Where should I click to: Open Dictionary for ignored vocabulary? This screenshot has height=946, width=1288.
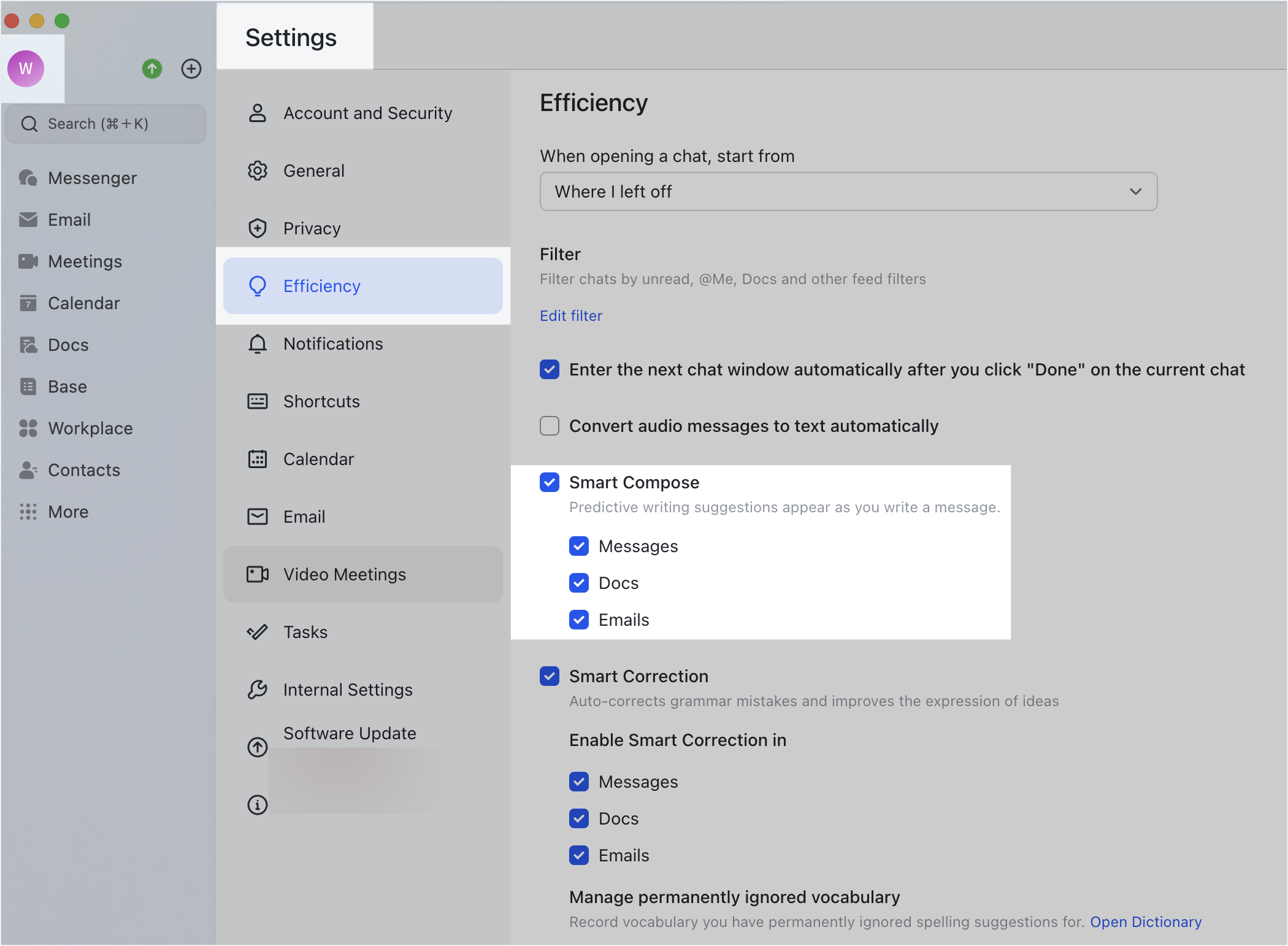(1146, 921)
